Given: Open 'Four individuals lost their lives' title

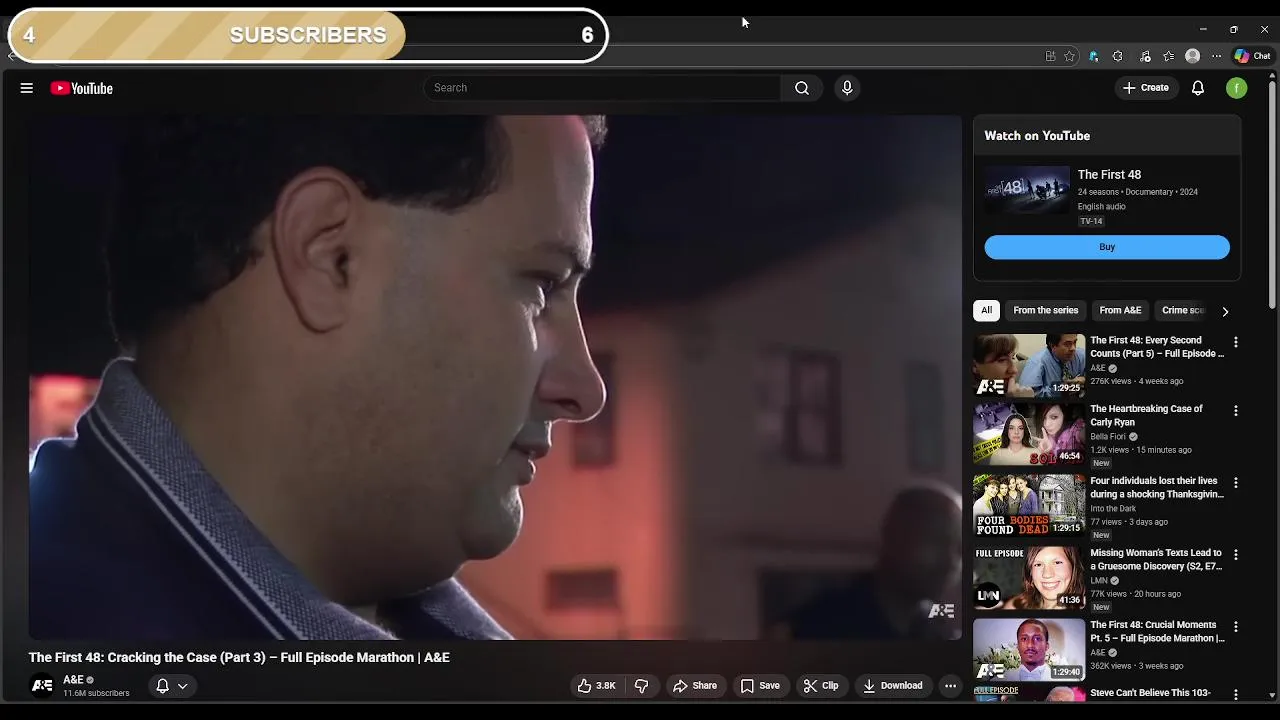Looking at the screenshot, I should 1157,487.
